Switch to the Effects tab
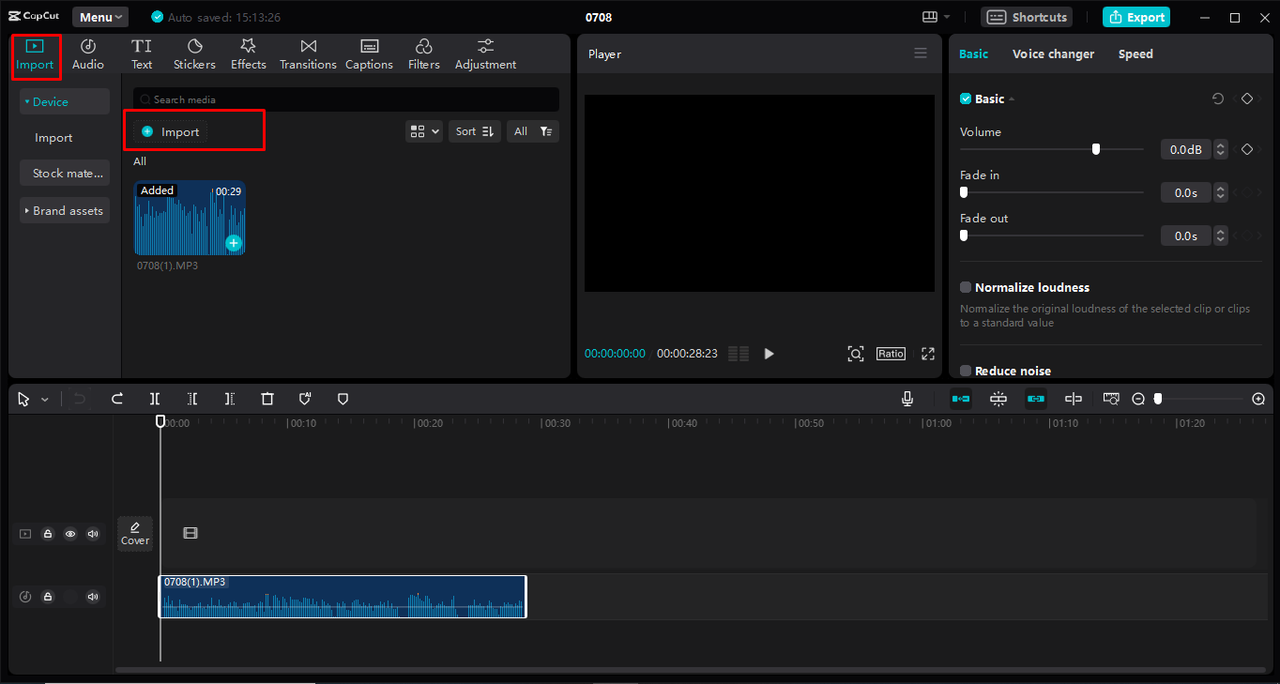Image resolution: width=1280 pixels, height=684 pixels. [x=248, y=55]
